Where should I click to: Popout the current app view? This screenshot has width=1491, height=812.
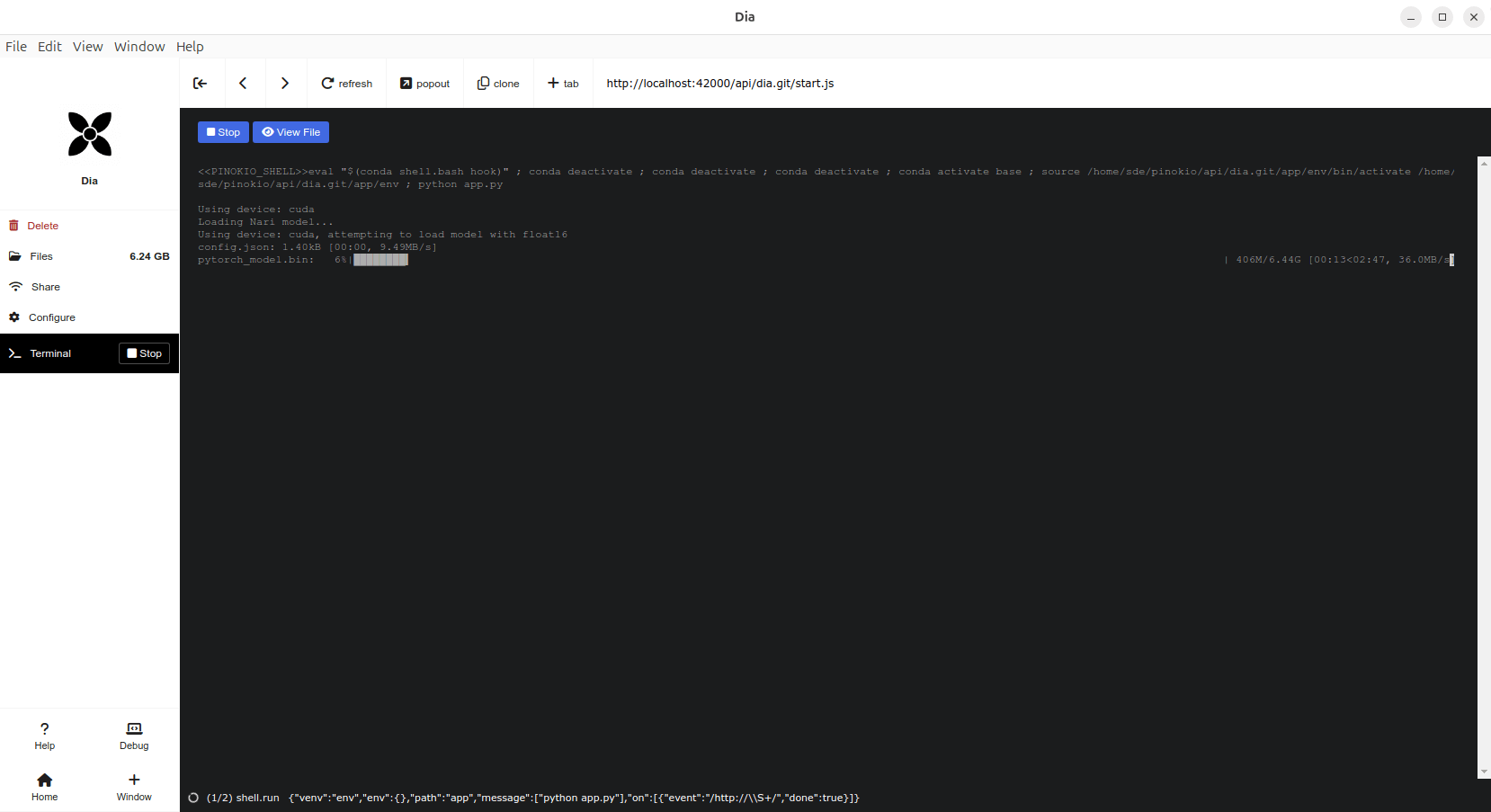[x=424, y=83]
